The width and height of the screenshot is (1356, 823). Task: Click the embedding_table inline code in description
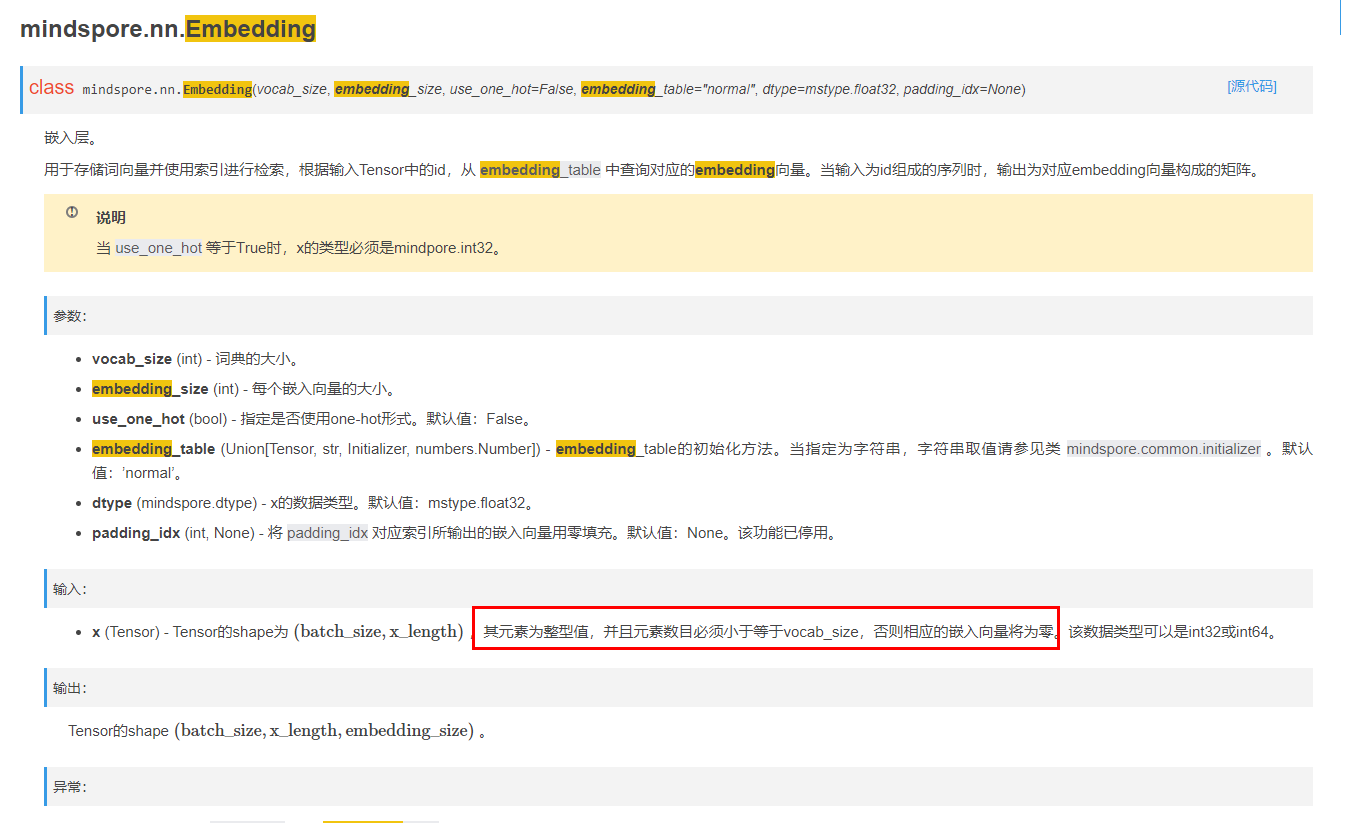(x=540, y=170)
